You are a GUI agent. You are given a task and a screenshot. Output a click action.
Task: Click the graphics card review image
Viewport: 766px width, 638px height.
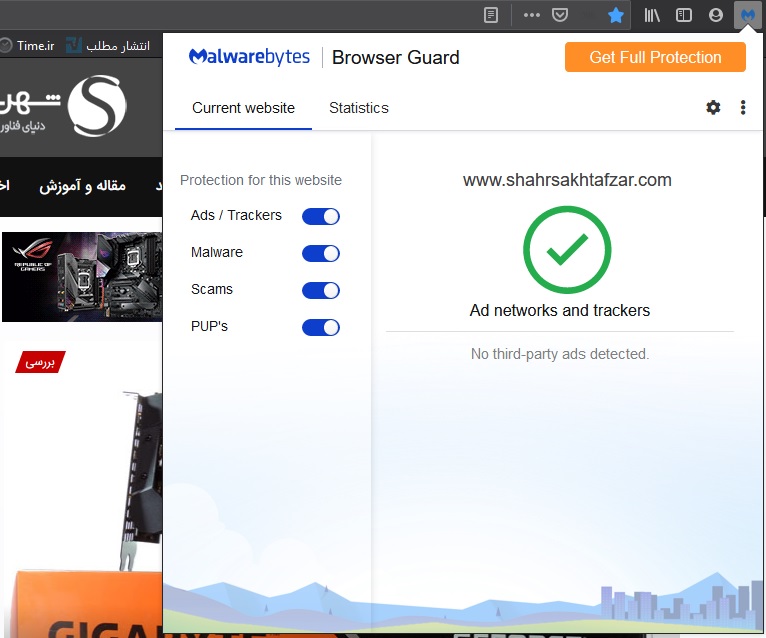pos(82,513)
